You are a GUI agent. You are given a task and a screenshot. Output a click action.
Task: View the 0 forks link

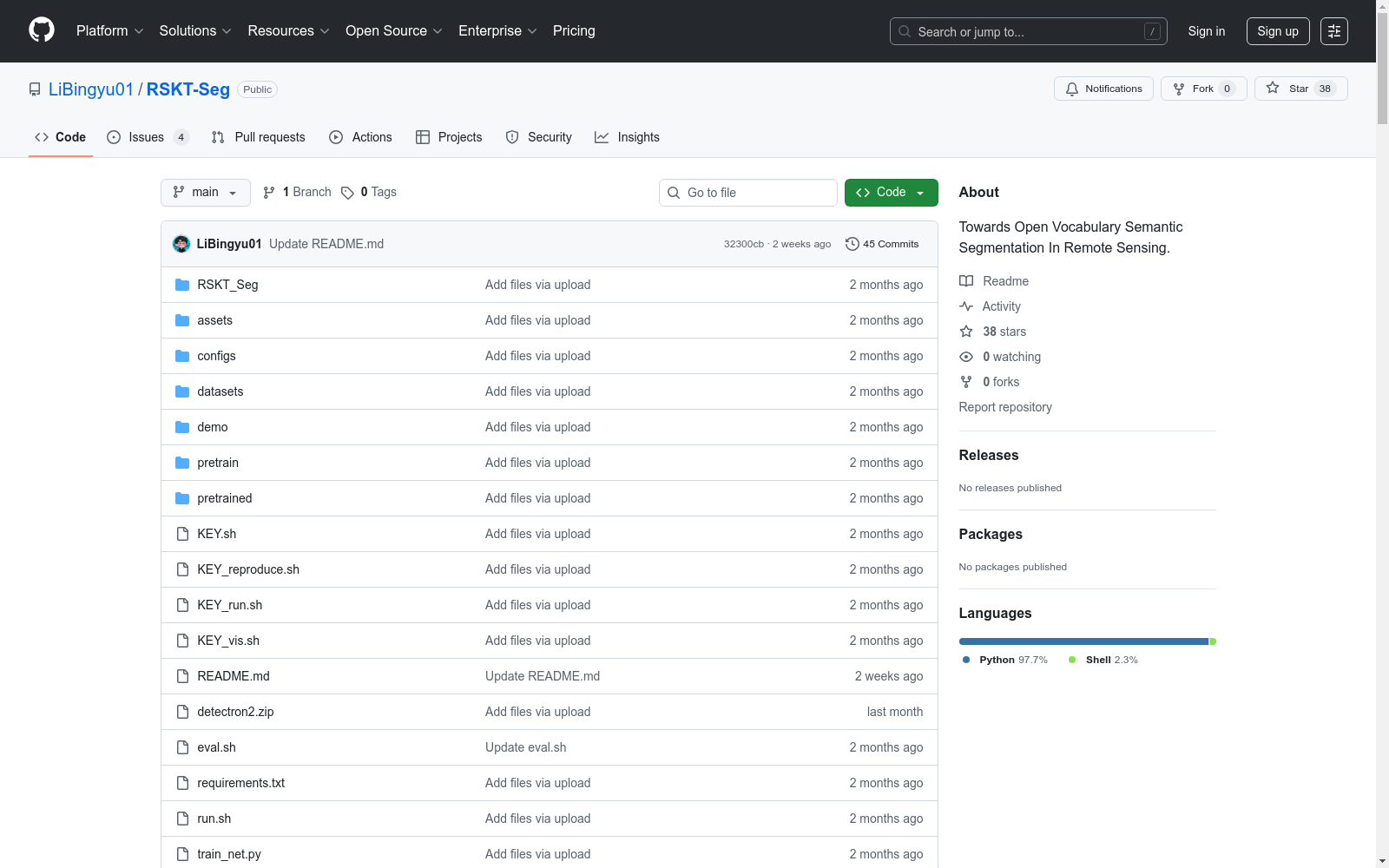pyautogui.click(x=990, y=382)
